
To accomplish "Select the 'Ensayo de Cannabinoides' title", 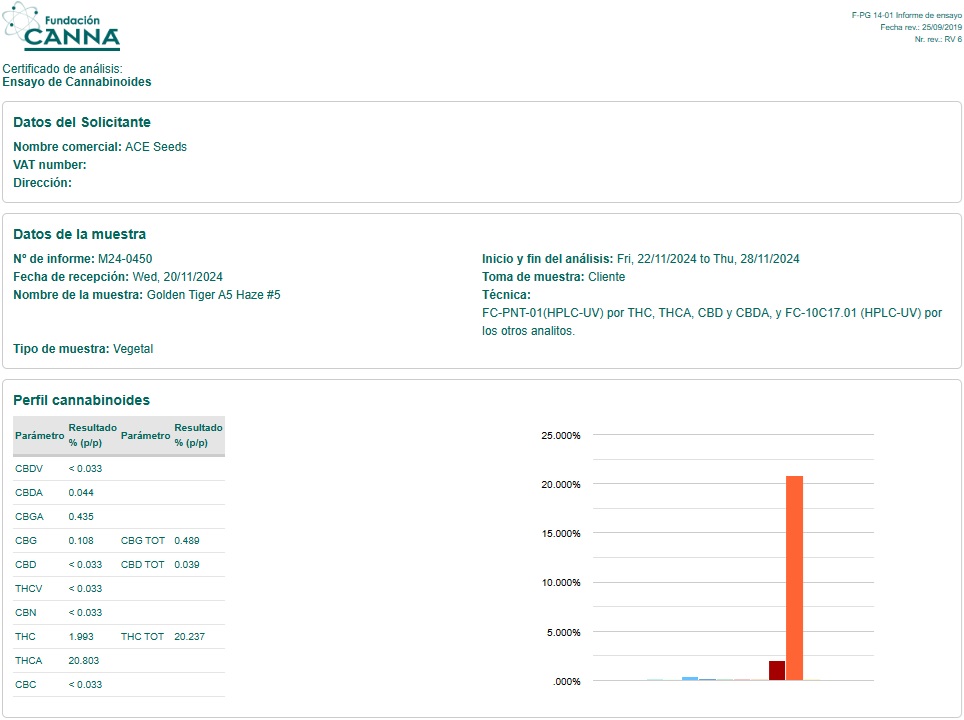I will tap(77, 82).
